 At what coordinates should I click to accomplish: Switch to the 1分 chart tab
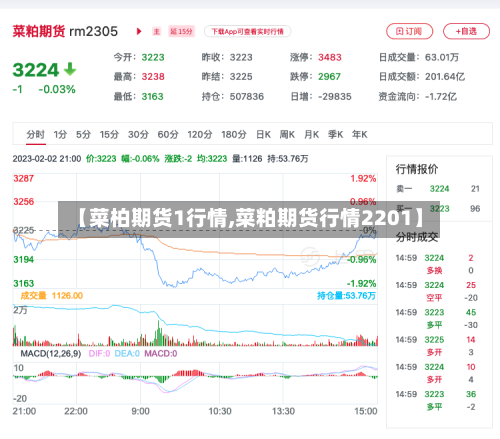click(x=60, y=135)
